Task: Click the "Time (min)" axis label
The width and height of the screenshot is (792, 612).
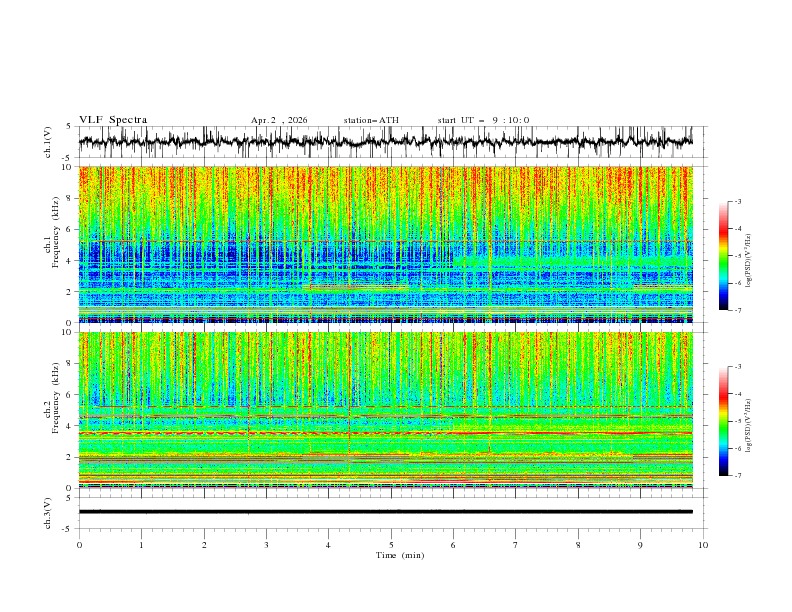Action: pos(400,555)
